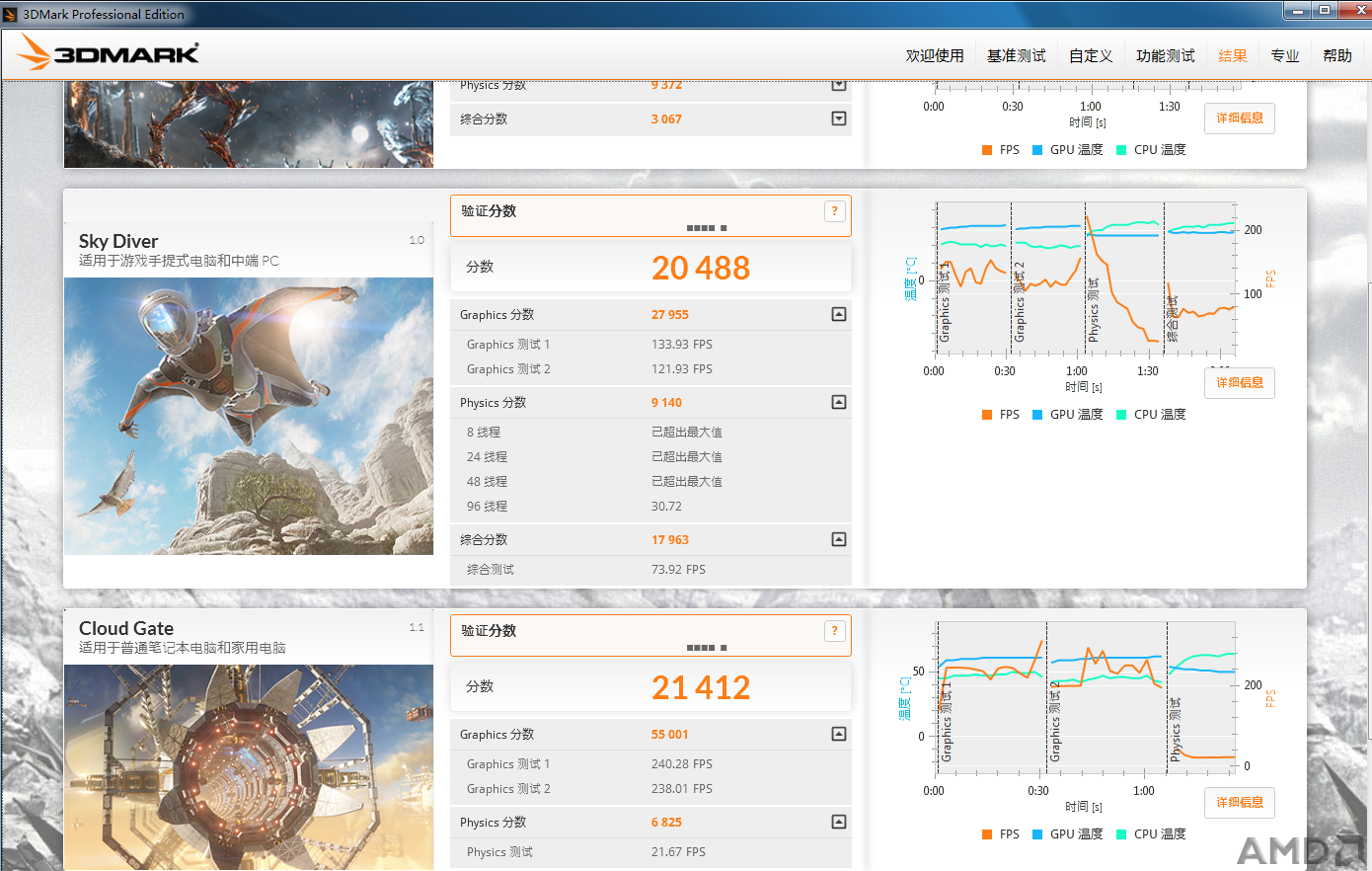Click GPU 温度 blue swatch in Sky Diver legend
The width and height of the screenshot is (1372, 871).
1037,415
